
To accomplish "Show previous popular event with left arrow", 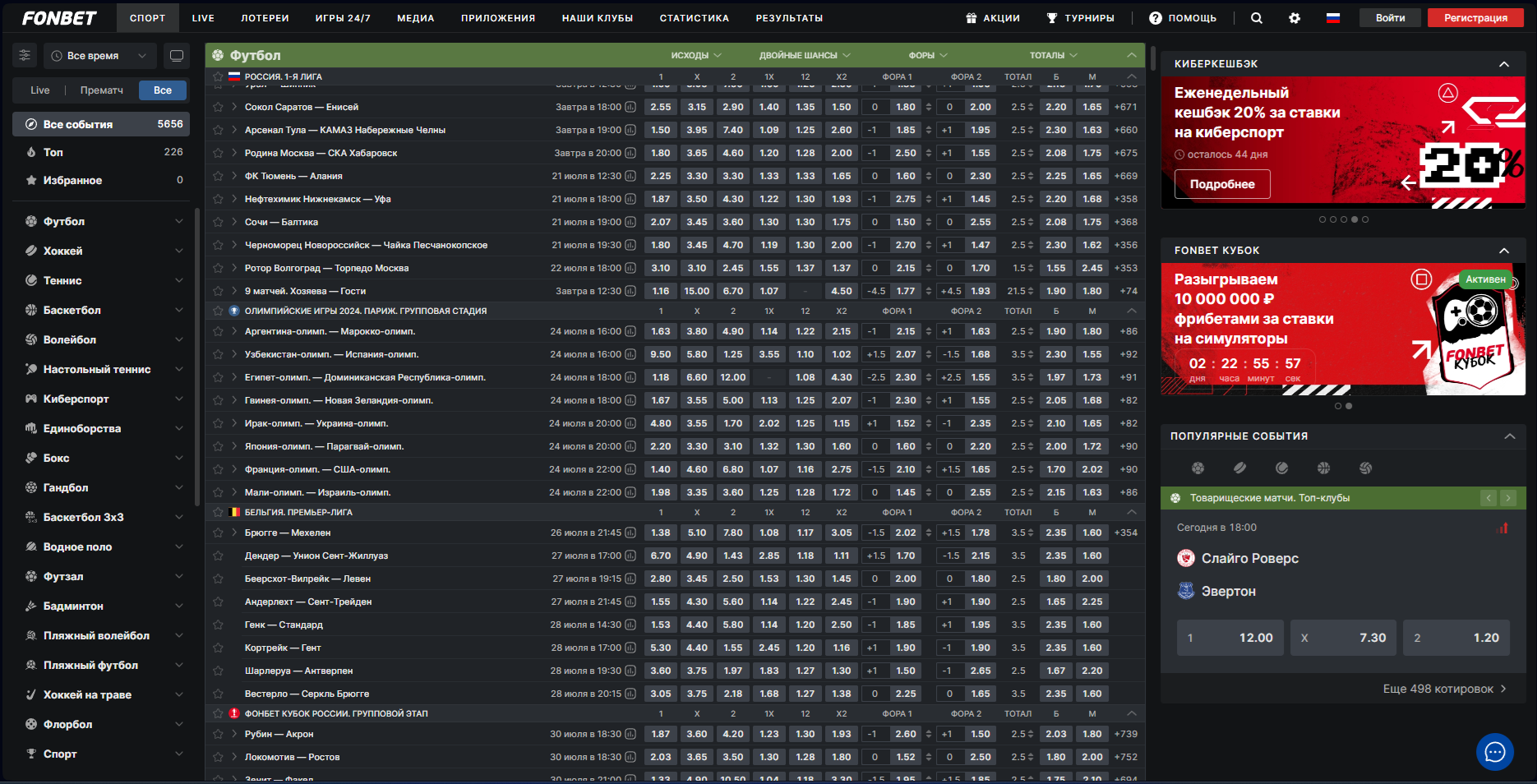I will pos(1489,498).
